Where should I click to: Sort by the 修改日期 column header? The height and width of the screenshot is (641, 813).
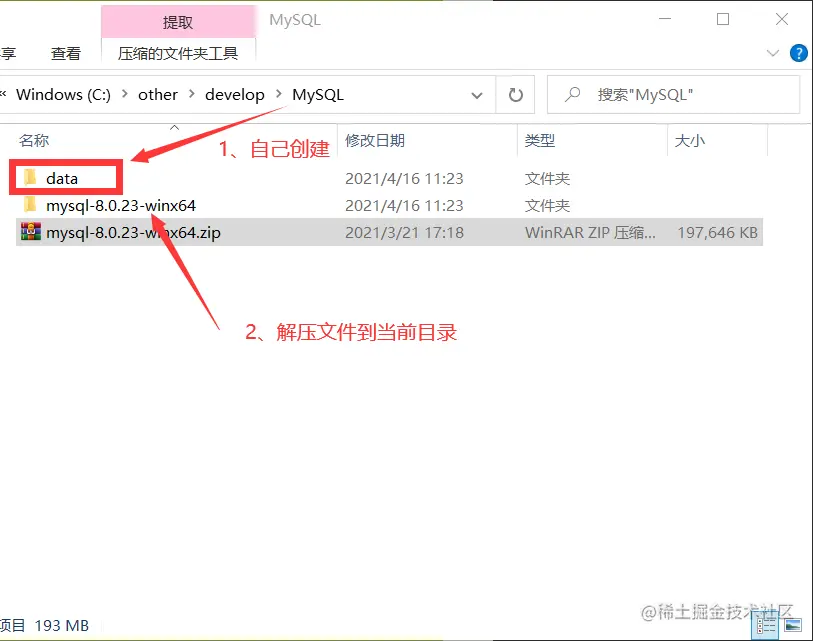375,140
